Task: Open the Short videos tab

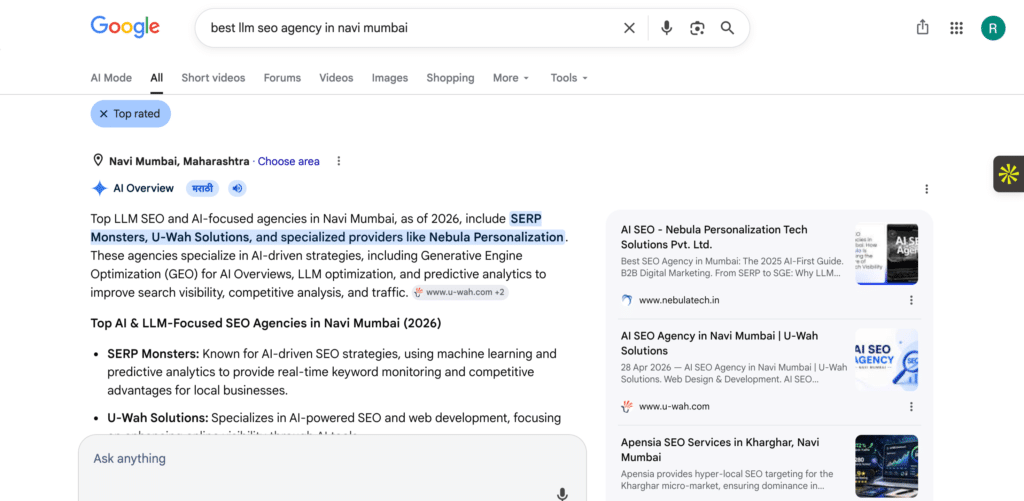Action: [214, 78]
